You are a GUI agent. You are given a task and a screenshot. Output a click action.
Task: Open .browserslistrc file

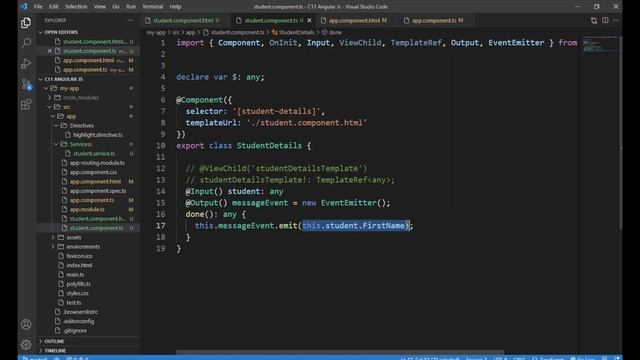(x=80, y=312)
